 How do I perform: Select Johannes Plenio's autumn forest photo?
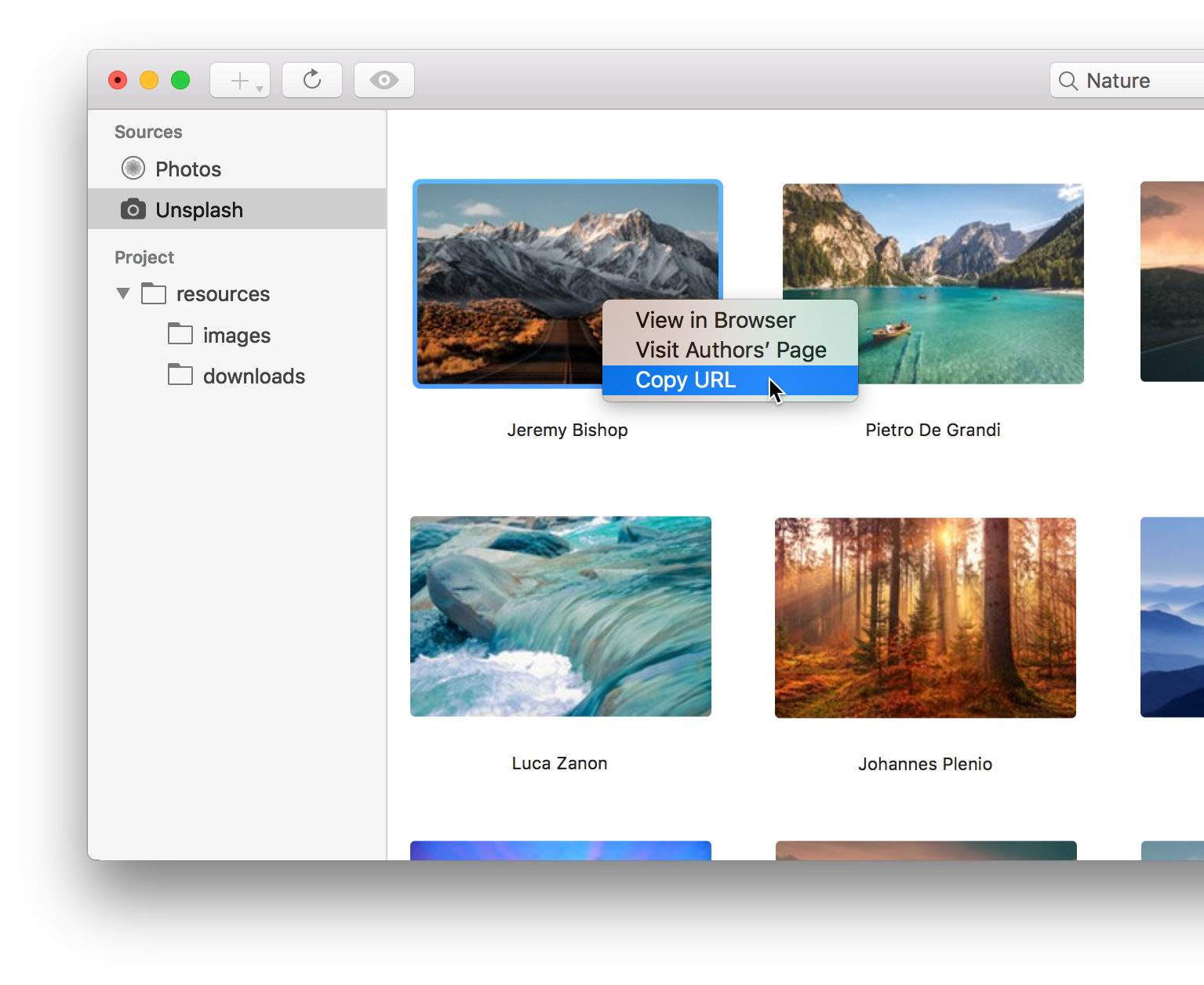[925, 618]
